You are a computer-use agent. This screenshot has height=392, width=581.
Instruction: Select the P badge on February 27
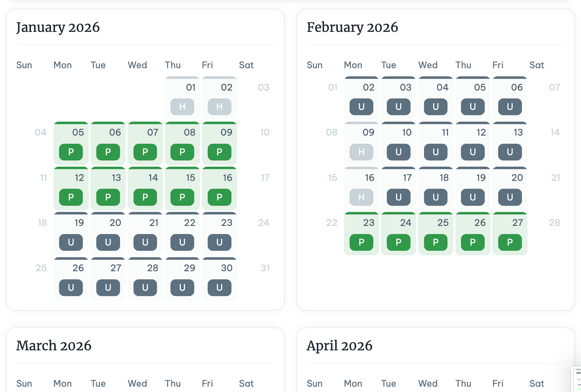510,242
